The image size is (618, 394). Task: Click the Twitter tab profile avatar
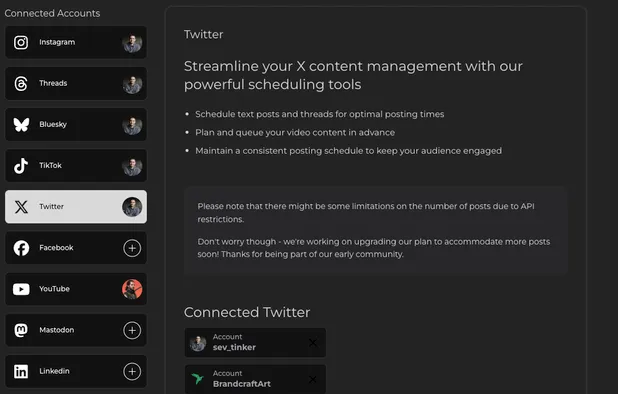(132, 207)
